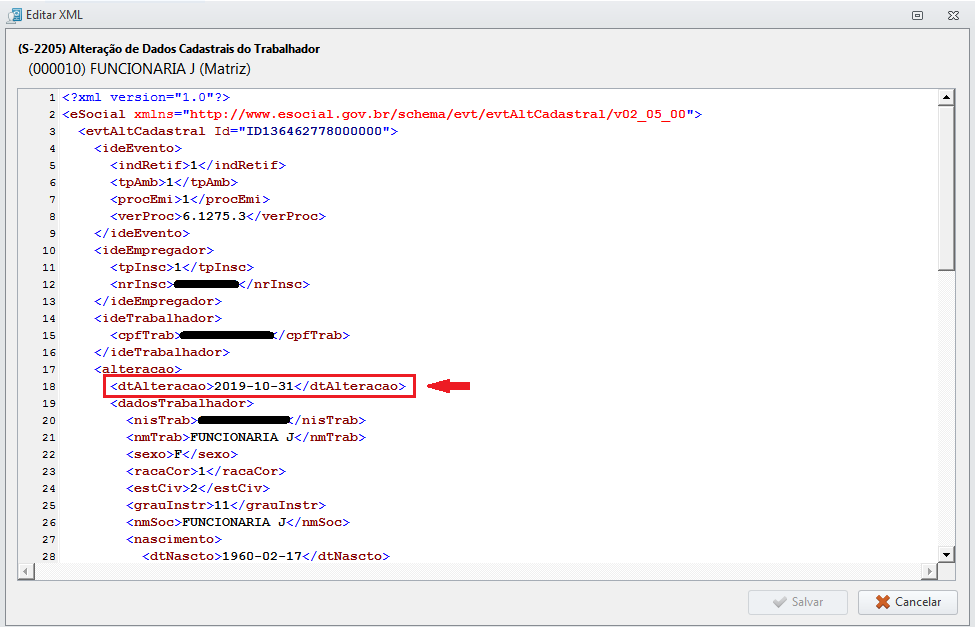Click the cpfTrab line

coord(229,335)
